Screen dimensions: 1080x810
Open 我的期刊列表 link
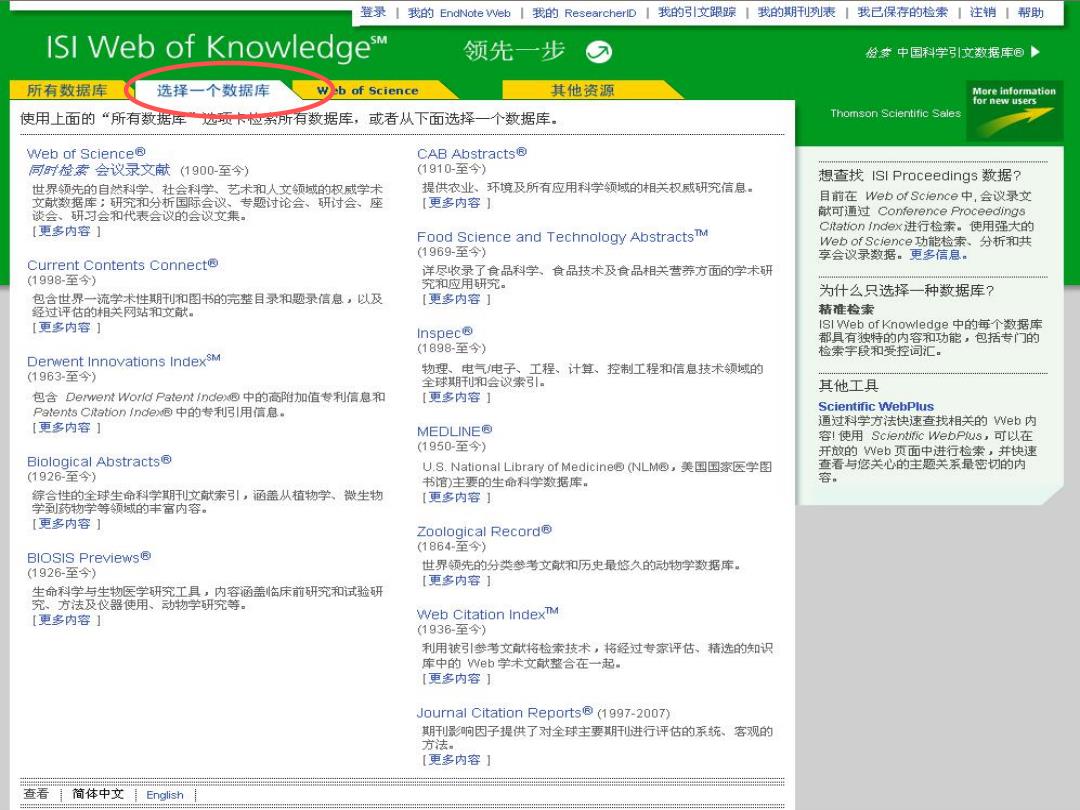[x=796, y=12]
